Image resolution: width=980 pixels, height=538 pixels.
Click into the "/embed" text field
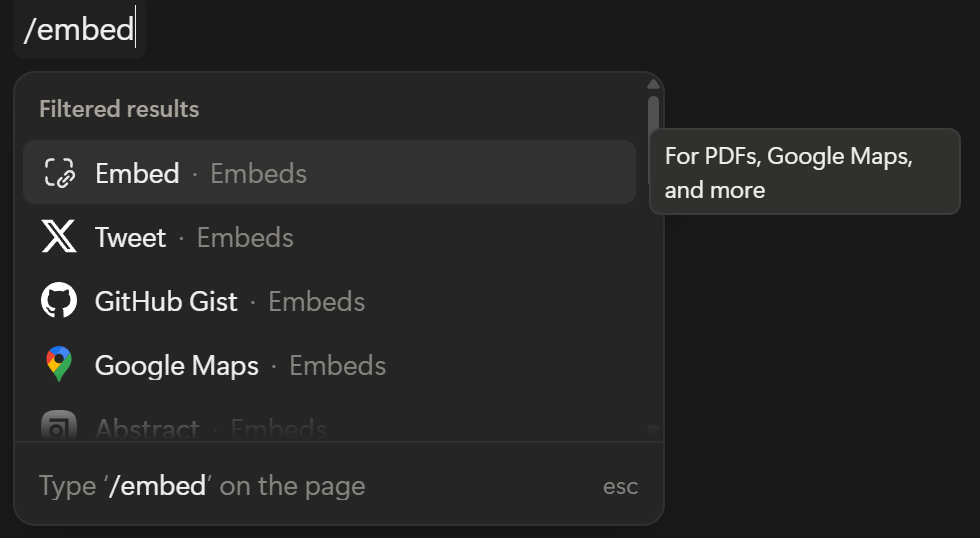tap(79, 29)
